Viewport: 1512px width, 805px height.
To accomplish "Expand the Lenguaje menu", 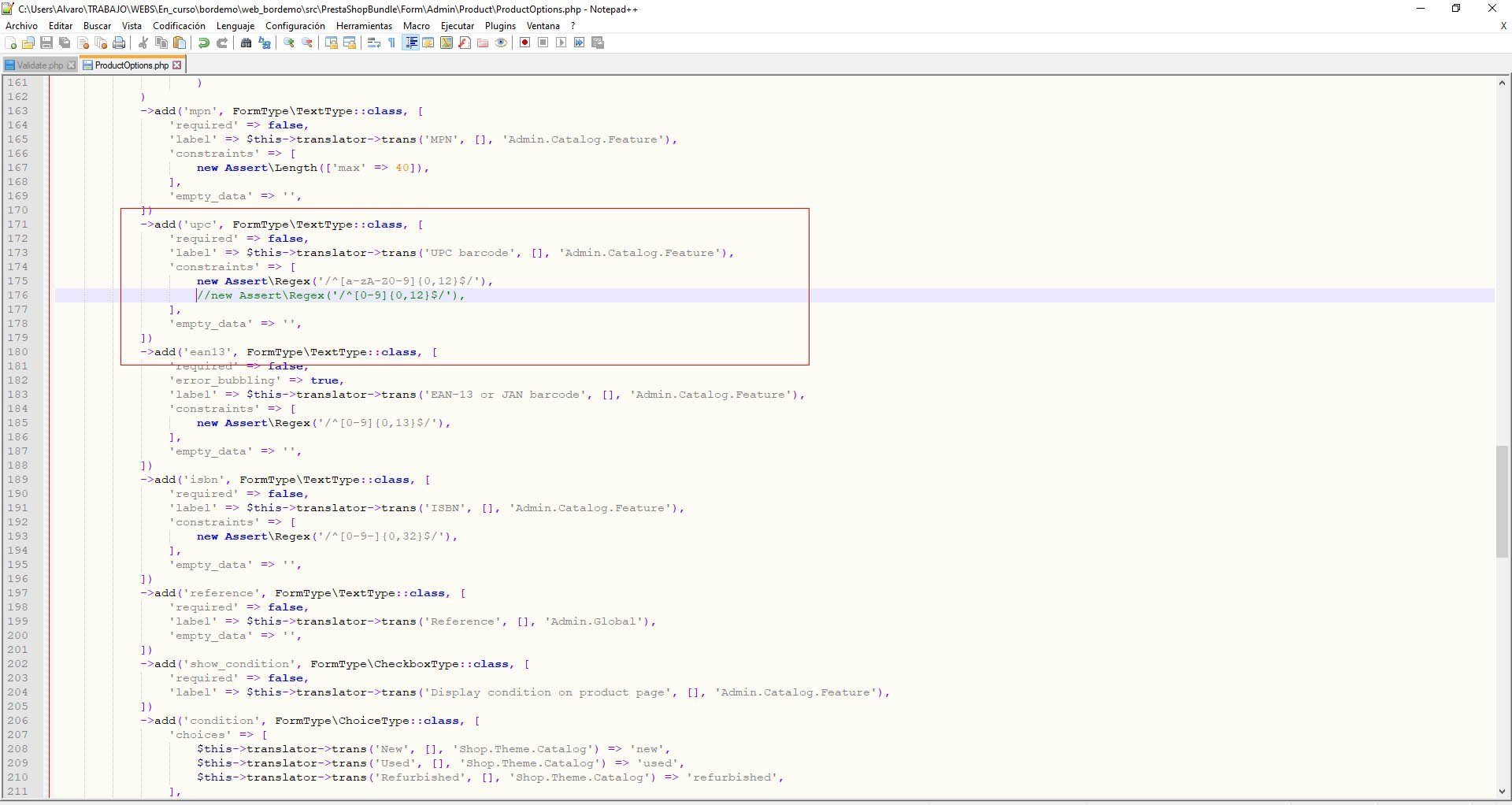I will [235, 26].
